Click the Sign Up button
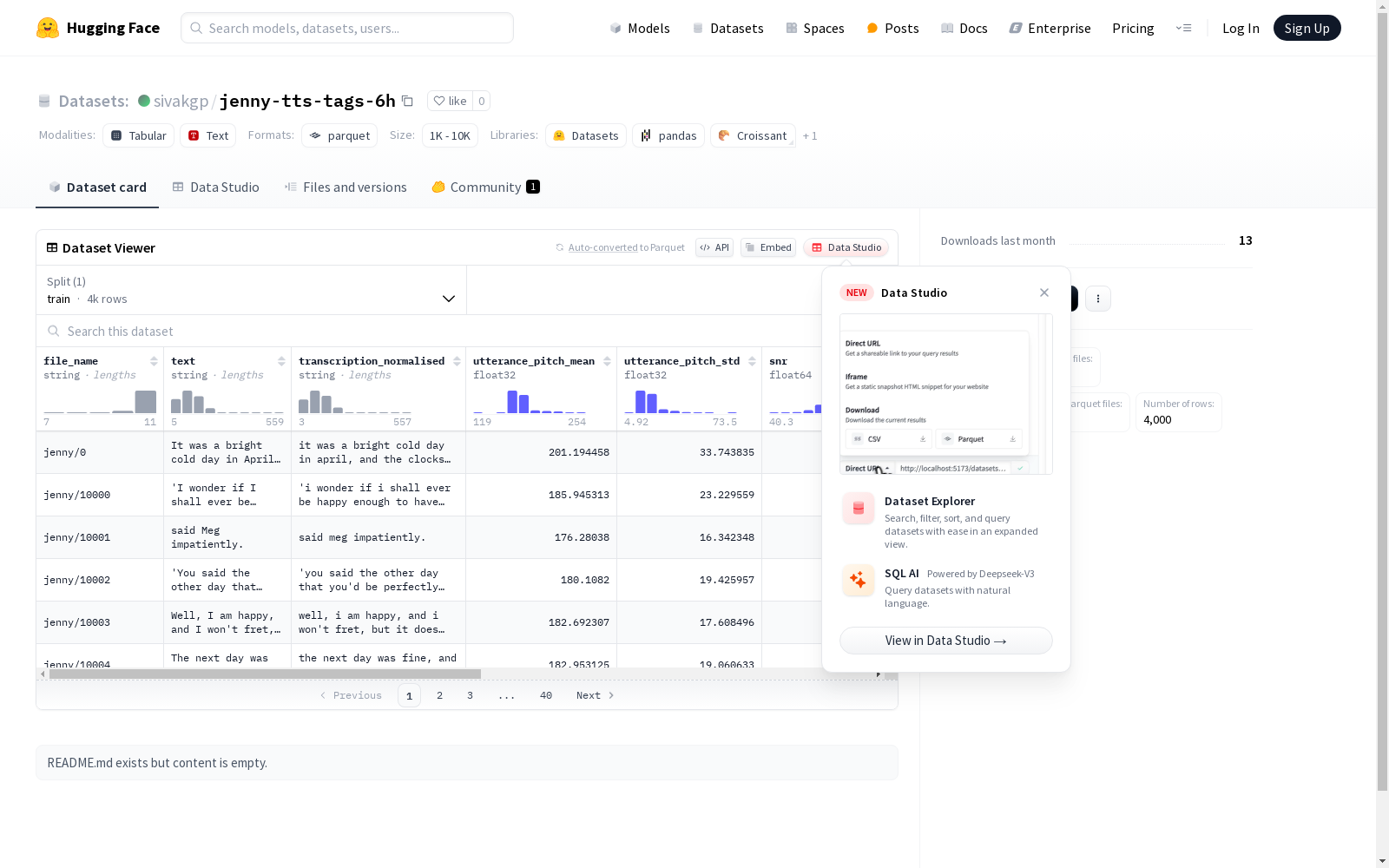The image size is (1389, 868). 1307,28
